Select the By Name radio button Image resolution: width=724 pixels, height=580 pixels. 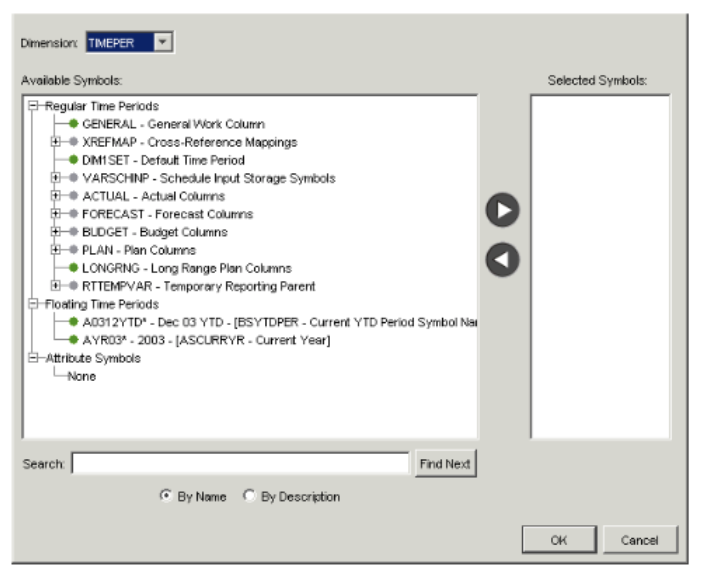click(166, 497)
